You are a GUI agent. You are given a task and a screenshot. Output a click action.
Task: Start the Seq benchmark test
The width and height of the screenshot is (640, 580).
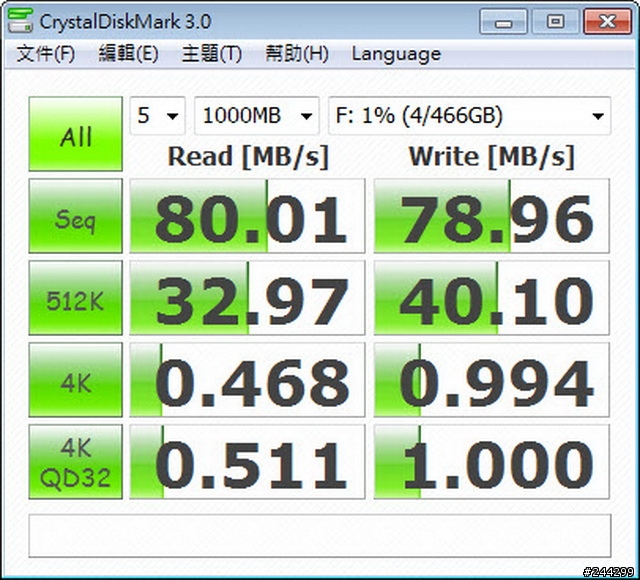click(76, 216)
